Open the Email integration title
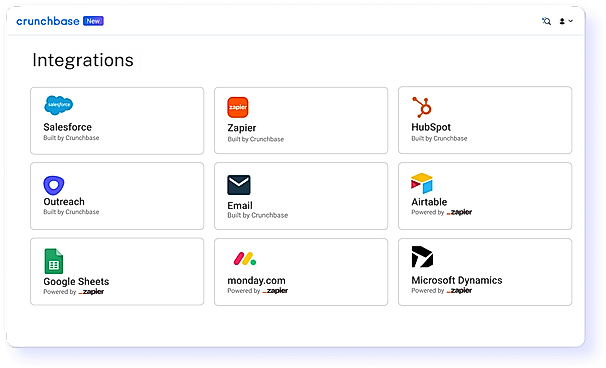This screenshot has height=368, width=606. click(x=240, y=206)
